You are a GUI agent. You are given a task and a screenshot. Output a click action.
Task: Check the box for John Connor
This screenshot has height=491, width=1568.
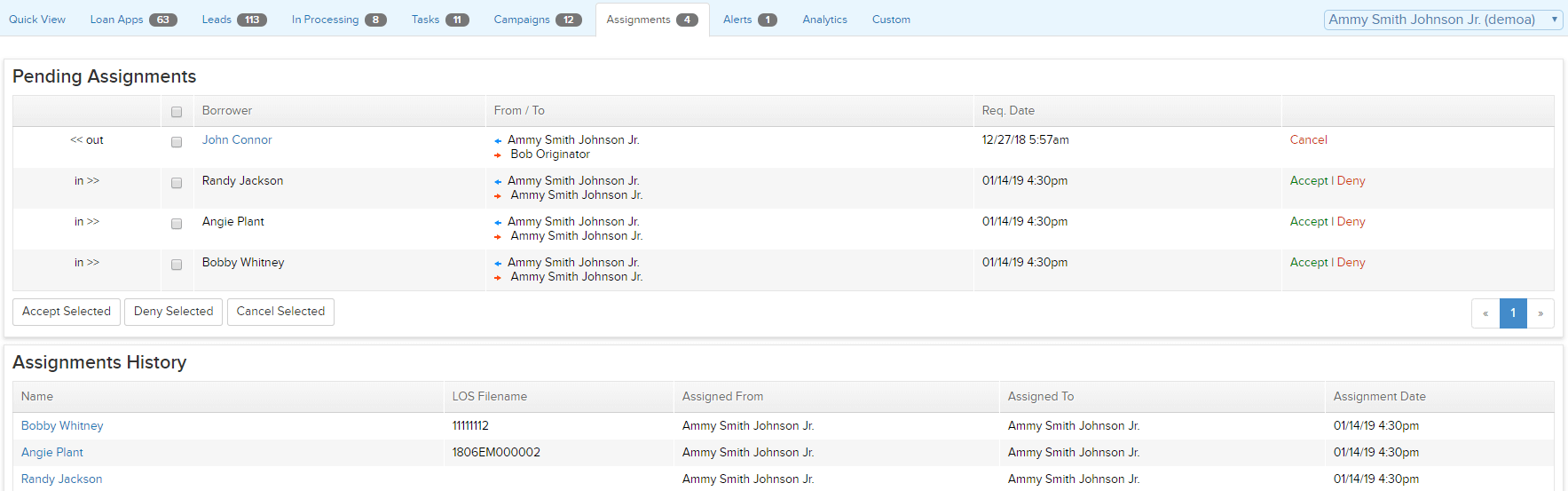pos(177,142)
